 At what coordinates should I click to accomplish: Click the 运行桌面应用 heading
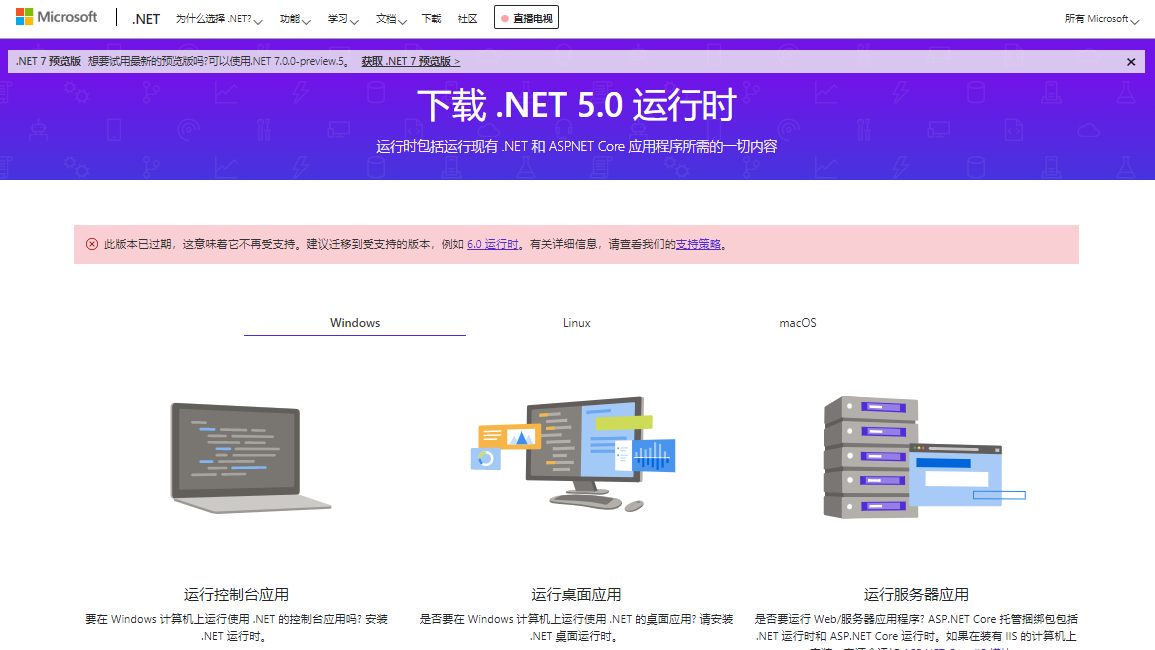point(576,595)
